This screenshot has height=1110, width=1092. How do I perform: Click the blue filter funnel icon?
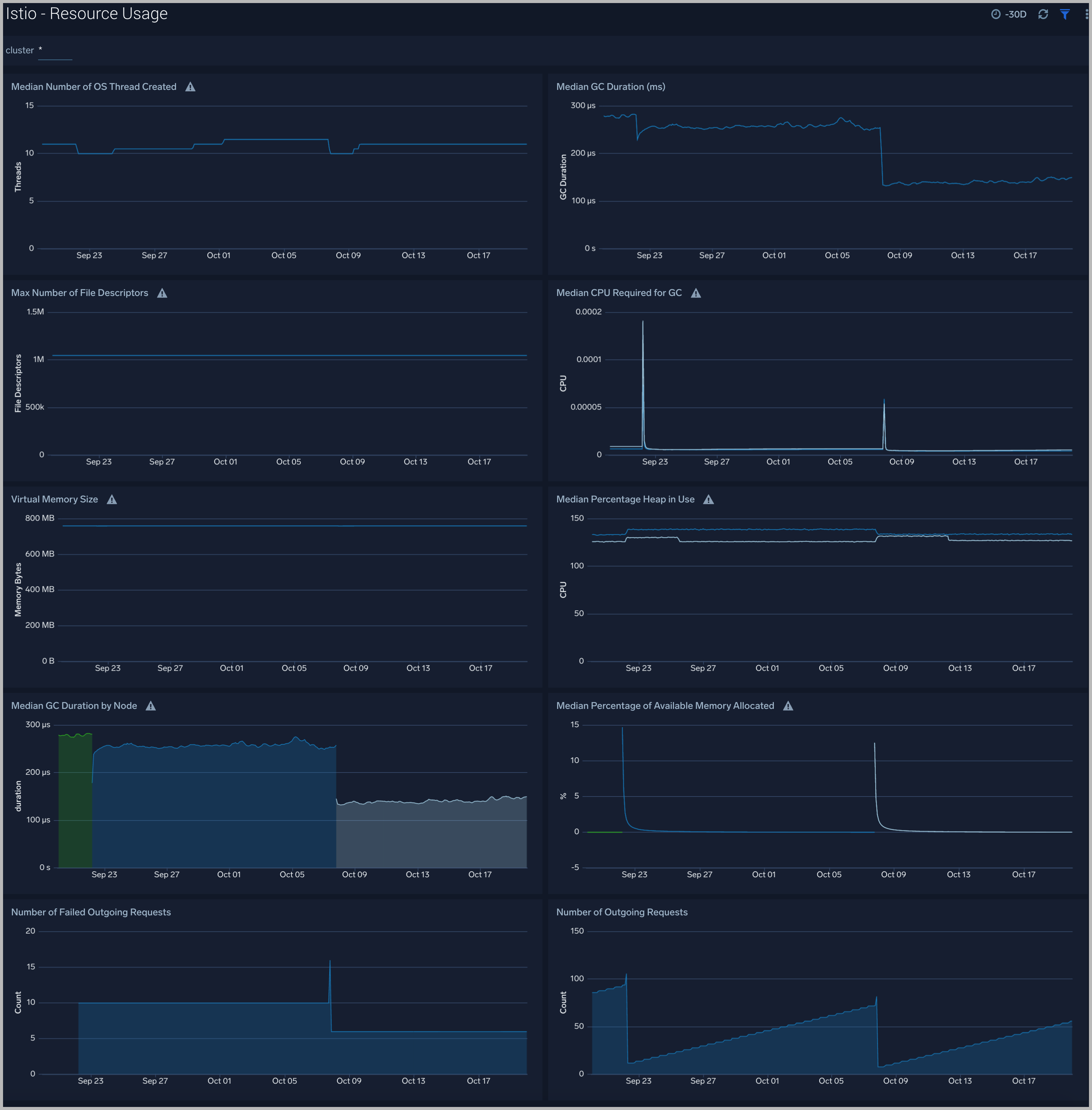pos(1065,14)
